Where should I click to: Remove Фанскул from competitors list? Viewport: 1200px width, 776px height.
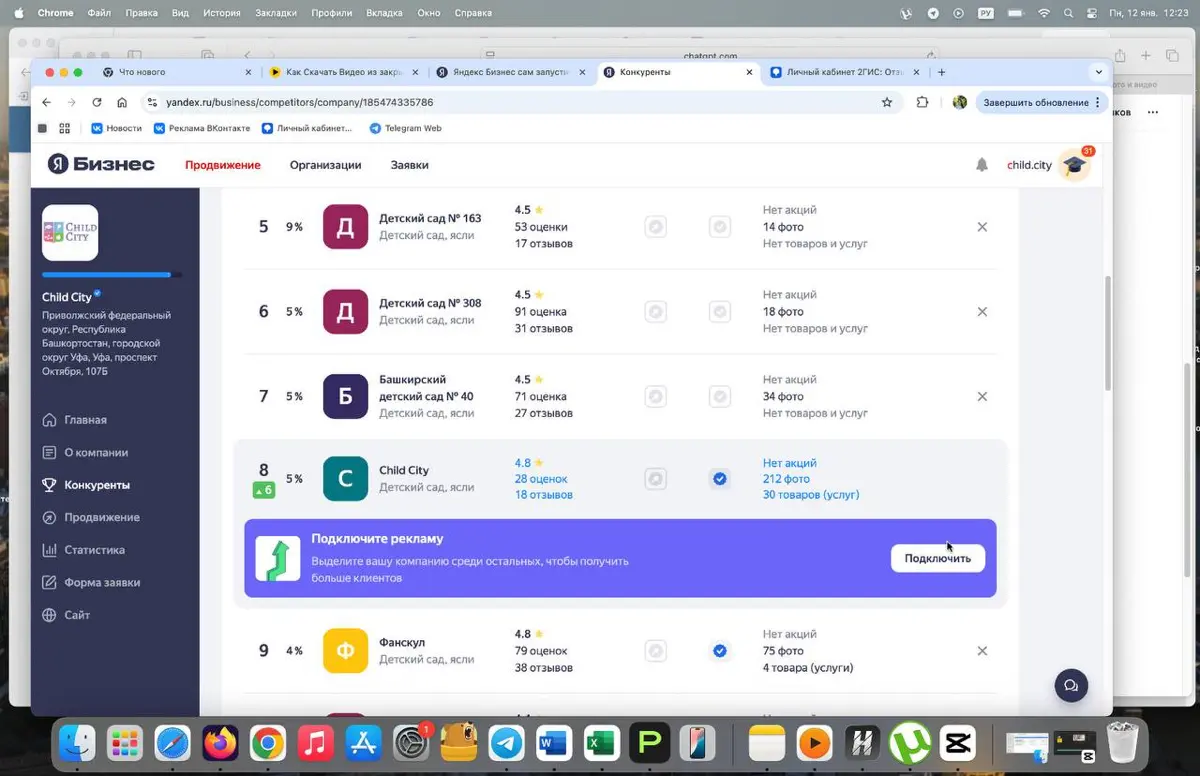pos(982,651)
